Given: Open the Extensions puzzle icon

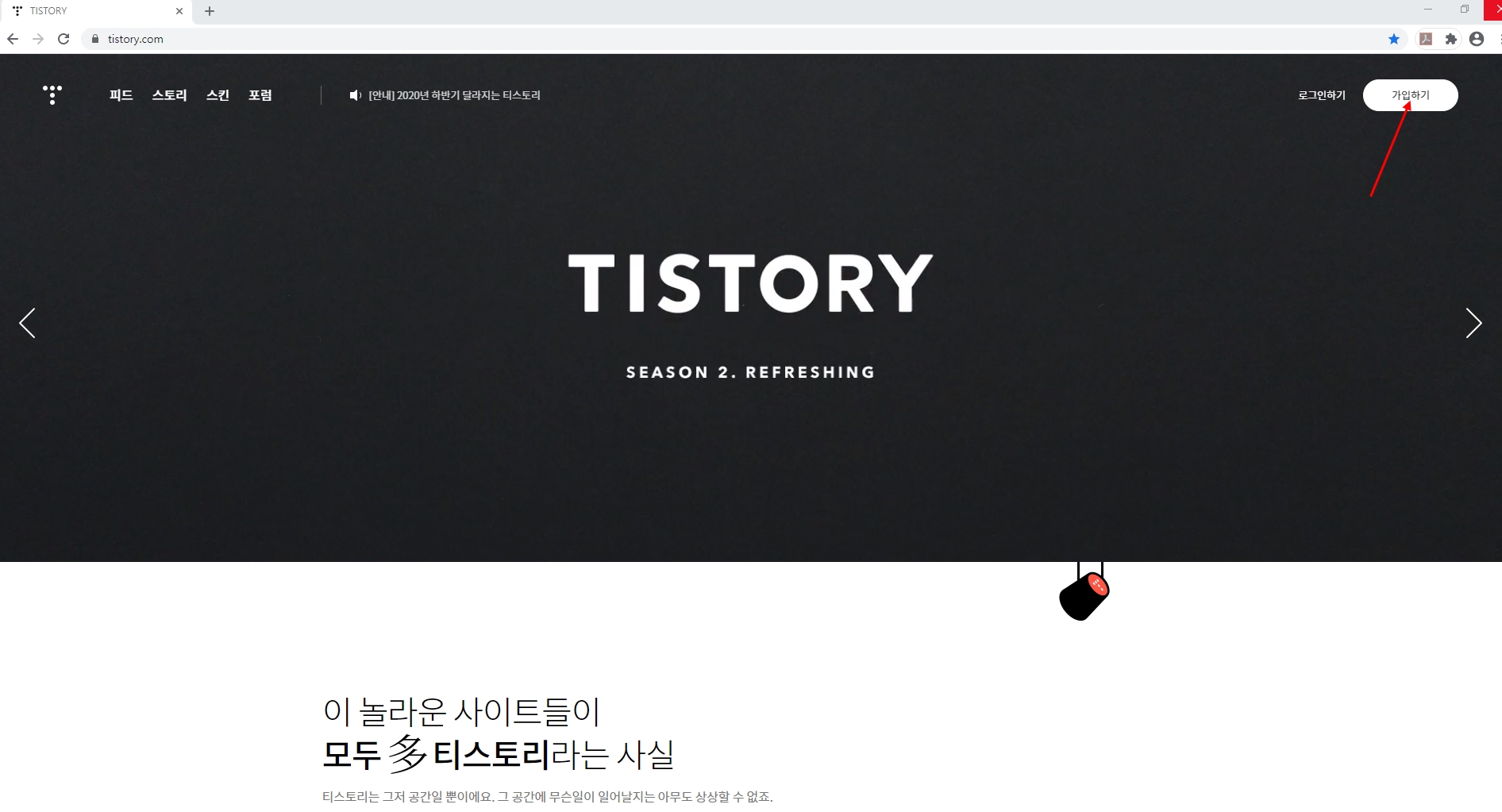Looking at the screenshot, I should [x=1451, y=39].
